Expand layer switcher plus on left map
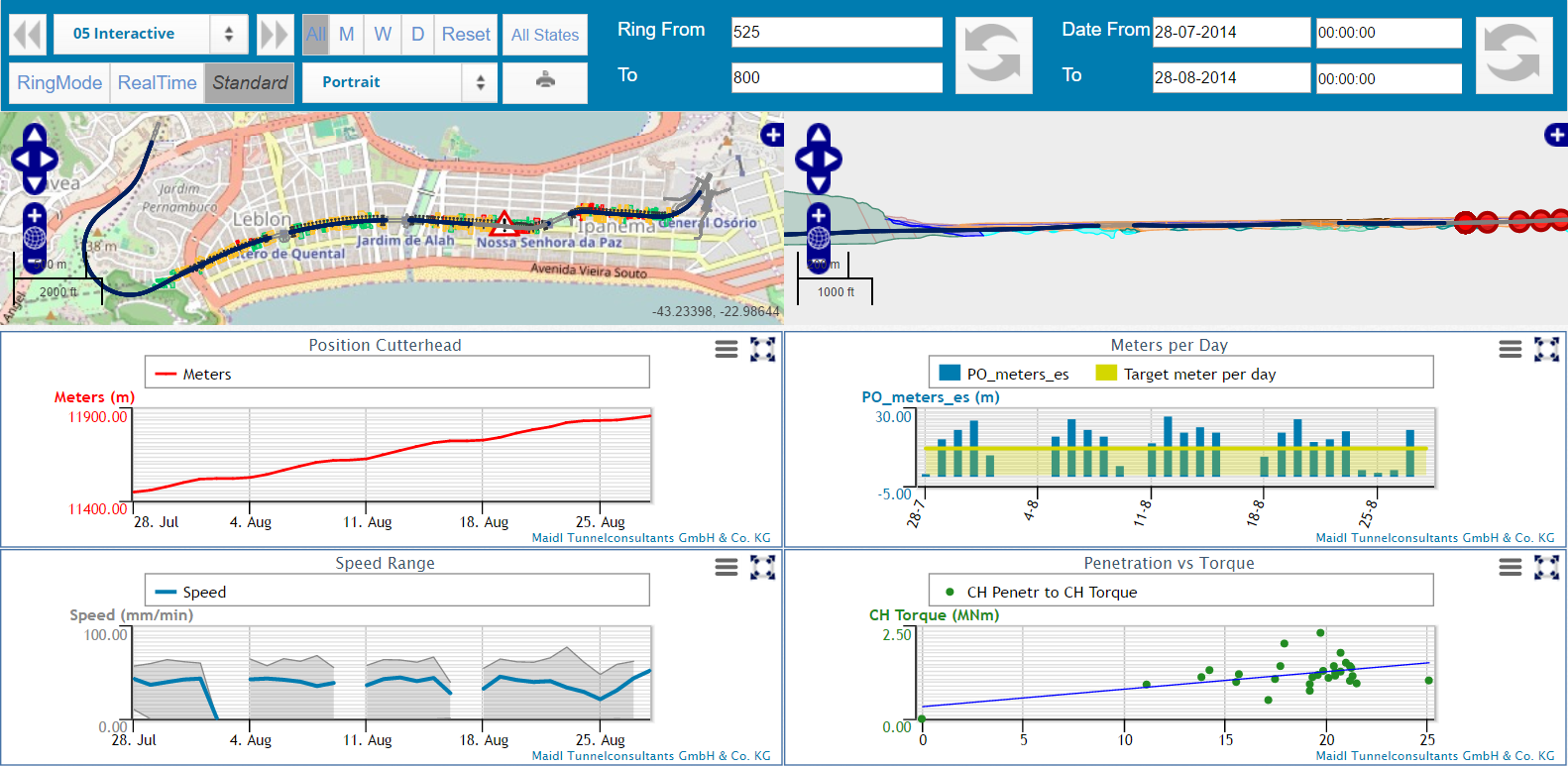 772,135
